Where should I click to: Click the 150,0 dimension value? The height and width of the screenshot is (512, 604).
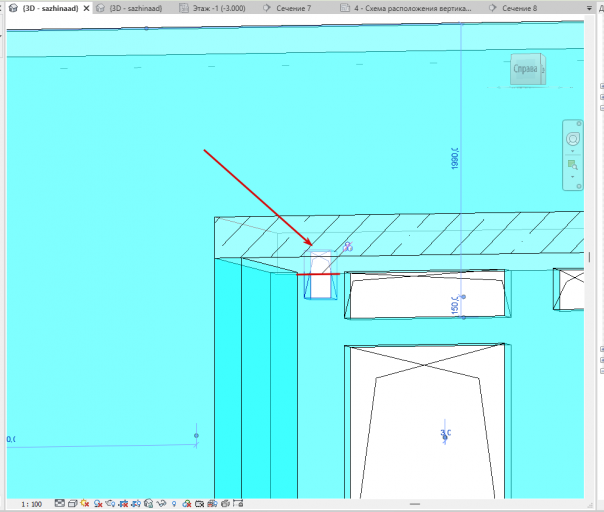coord(455,305)
